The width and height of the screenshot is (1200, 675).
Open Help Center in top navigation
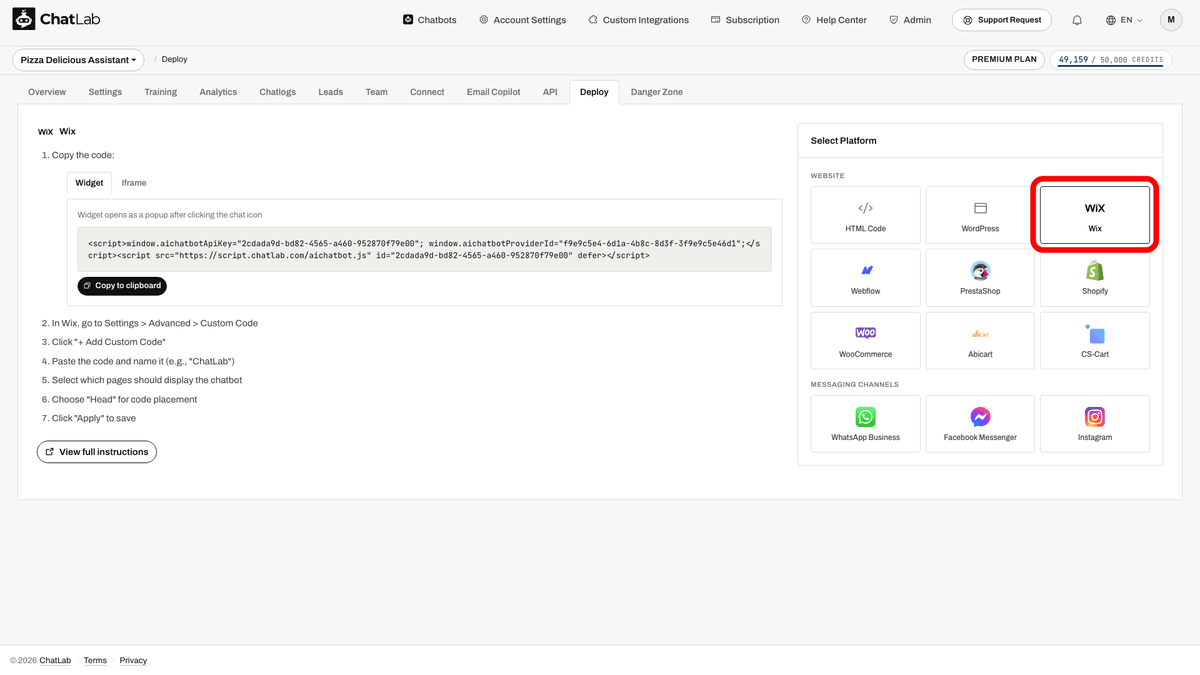tap(834, 20)
